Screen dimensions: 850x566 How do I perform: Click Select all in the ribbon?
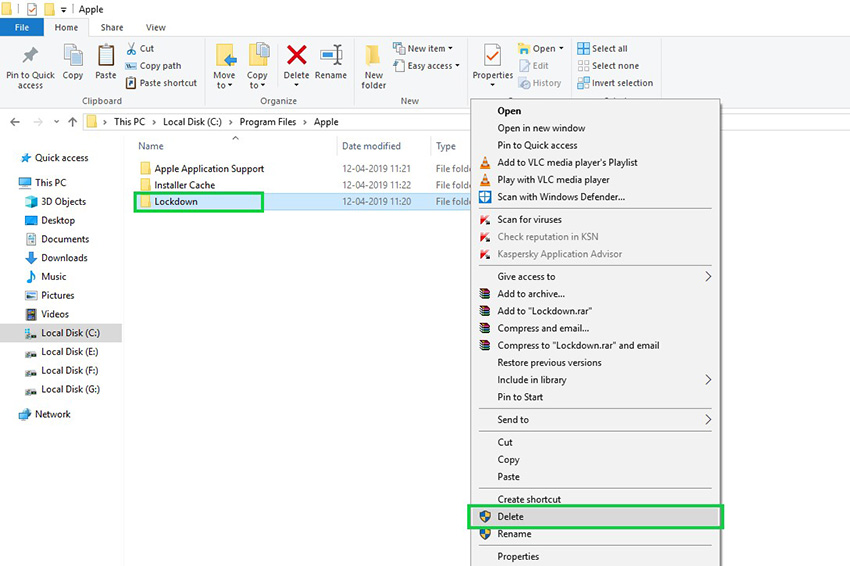click(x=609, y=48)
